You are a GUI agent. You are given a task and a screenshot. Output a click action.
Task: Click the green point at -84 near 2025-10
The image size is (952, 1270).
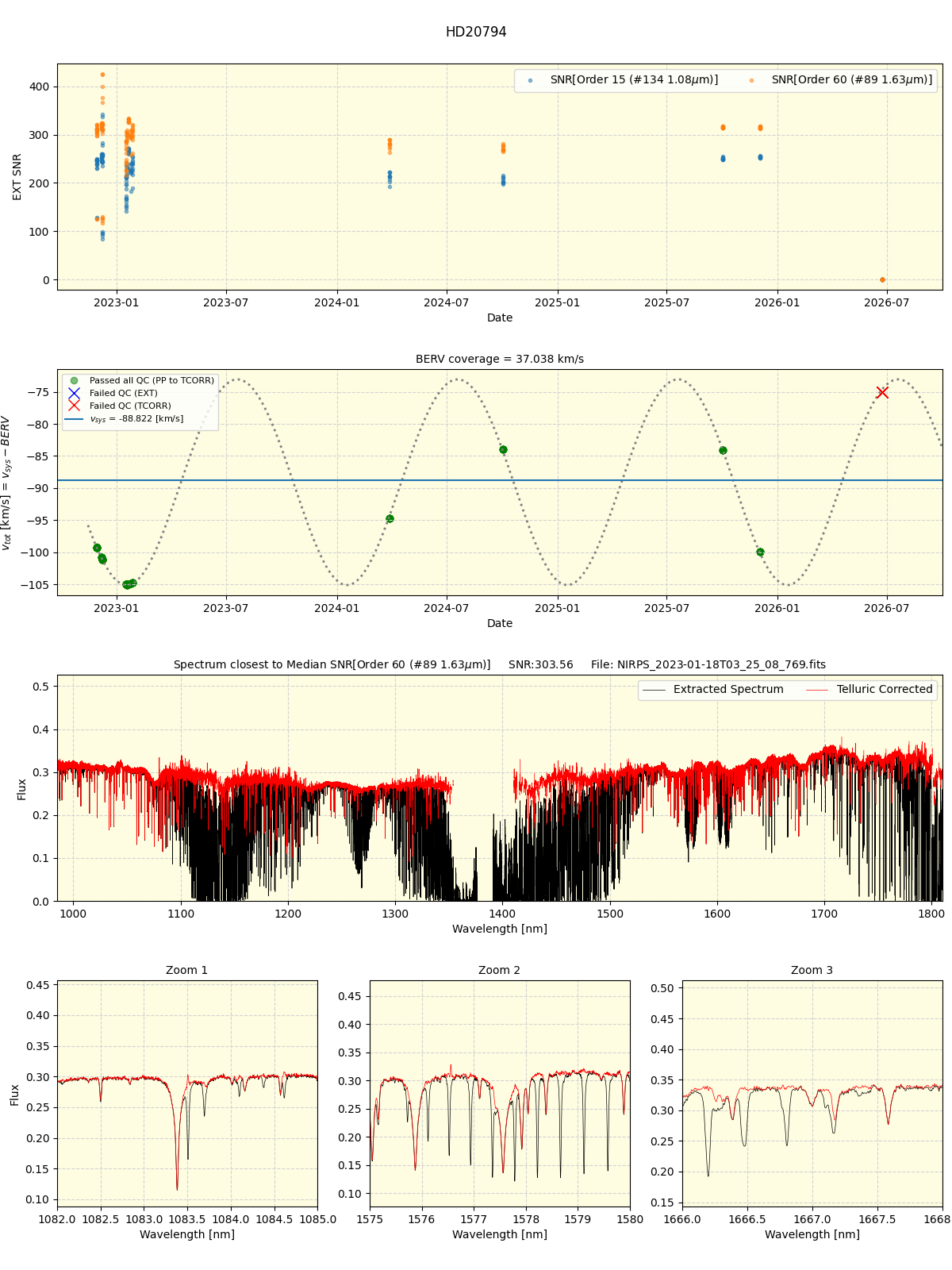pyautogui.click(x=723, y=451)
